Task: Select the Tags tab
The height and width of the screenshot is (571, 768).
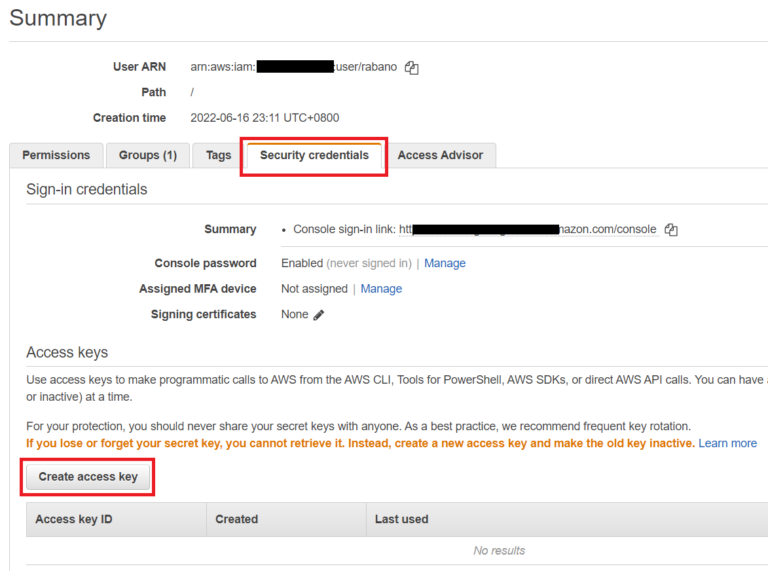Action: pos(218,155)
